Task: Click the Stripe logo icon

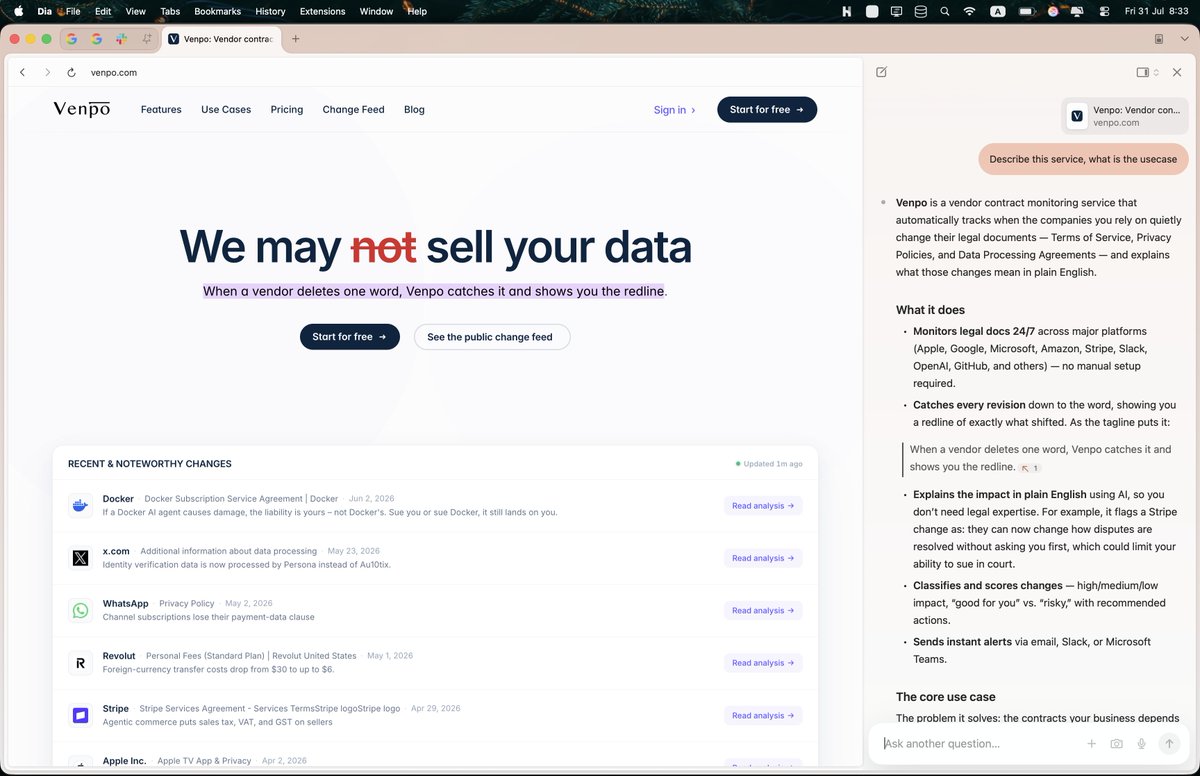Action: pos(80,715)
